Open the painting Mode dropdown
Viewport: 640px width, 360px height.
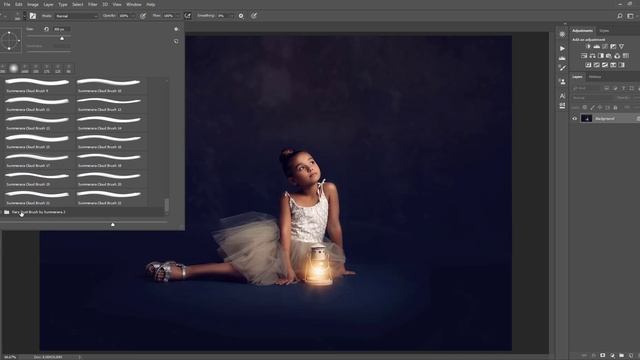(77, 16)
